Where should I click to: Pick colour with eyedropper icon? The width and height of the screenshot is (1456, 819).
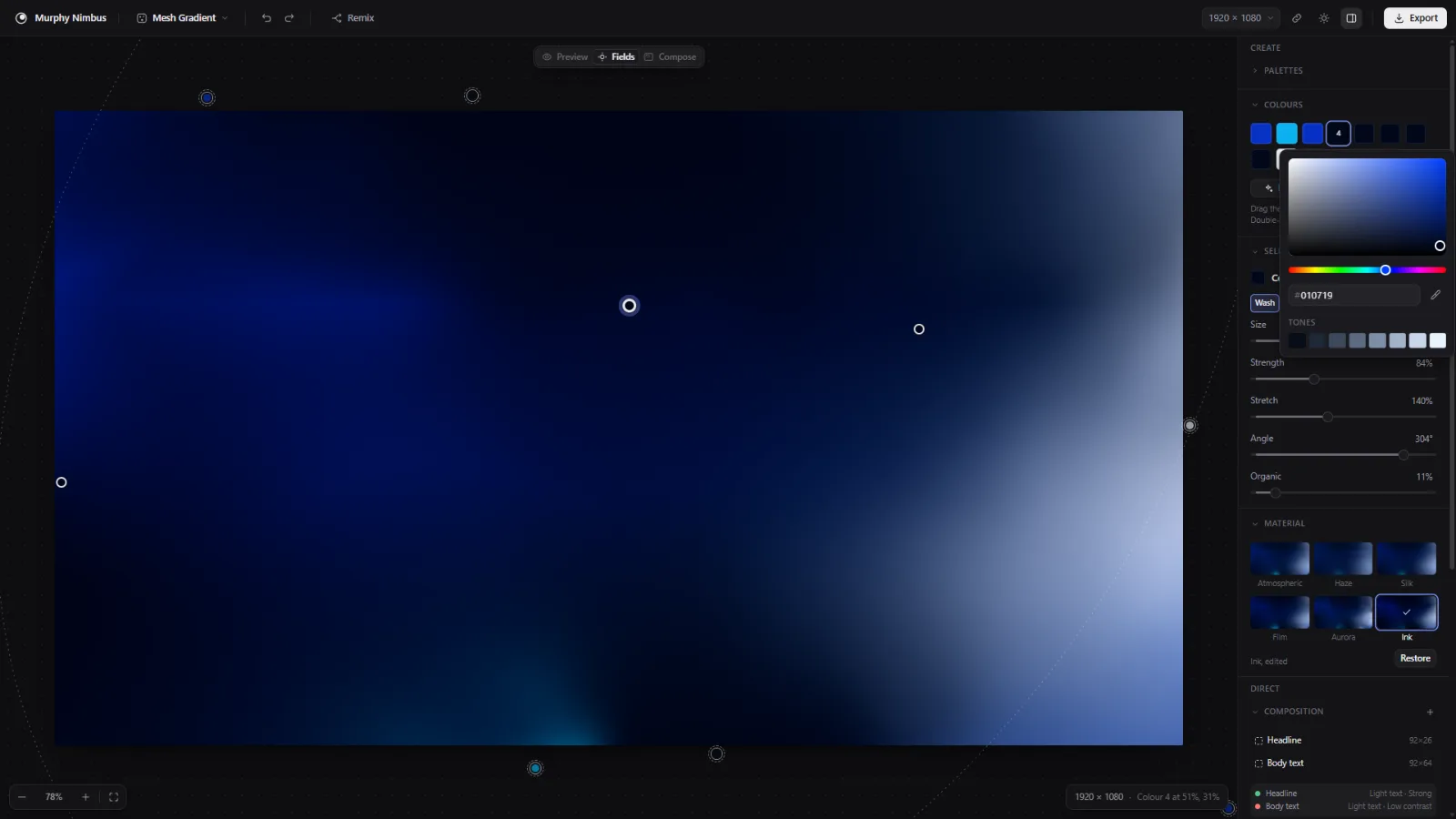(1435, 295)
